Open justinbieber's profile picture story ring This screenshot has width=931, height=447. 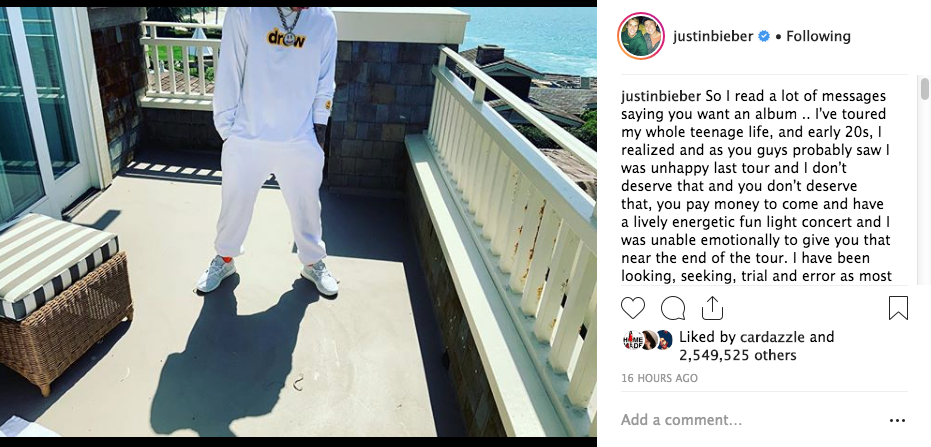point(641,36)
